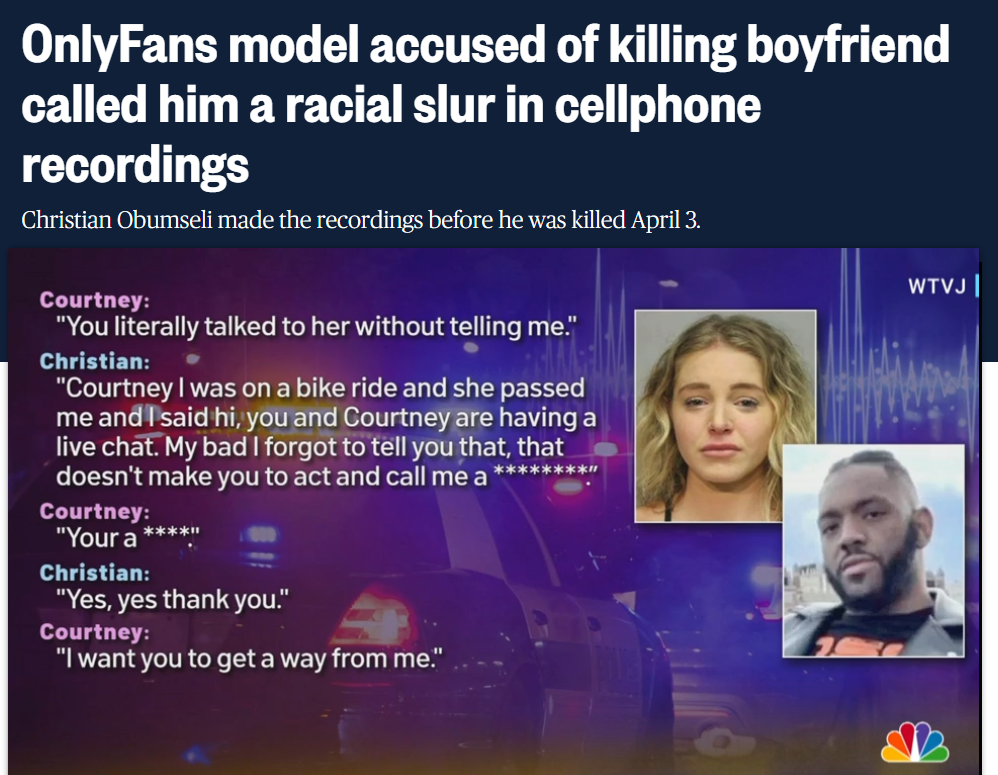The height and width of the screenshot is (775, 998).
Task: Open the blonde woman's mugshot photo
Action: pos(726,415)
